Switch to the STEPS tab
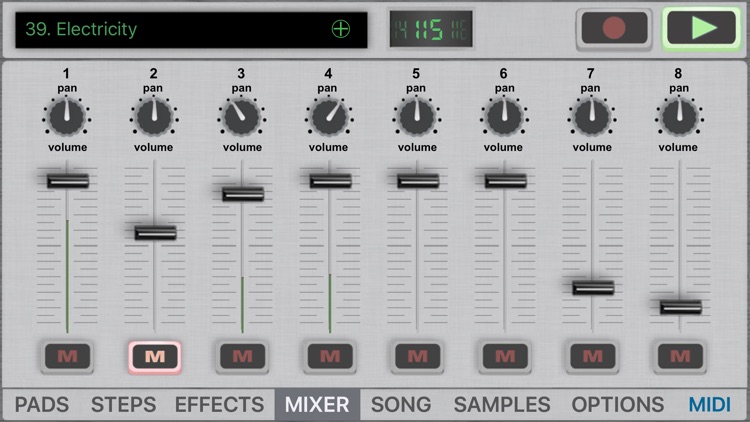The image size is (750, 422). pos(123,405)
